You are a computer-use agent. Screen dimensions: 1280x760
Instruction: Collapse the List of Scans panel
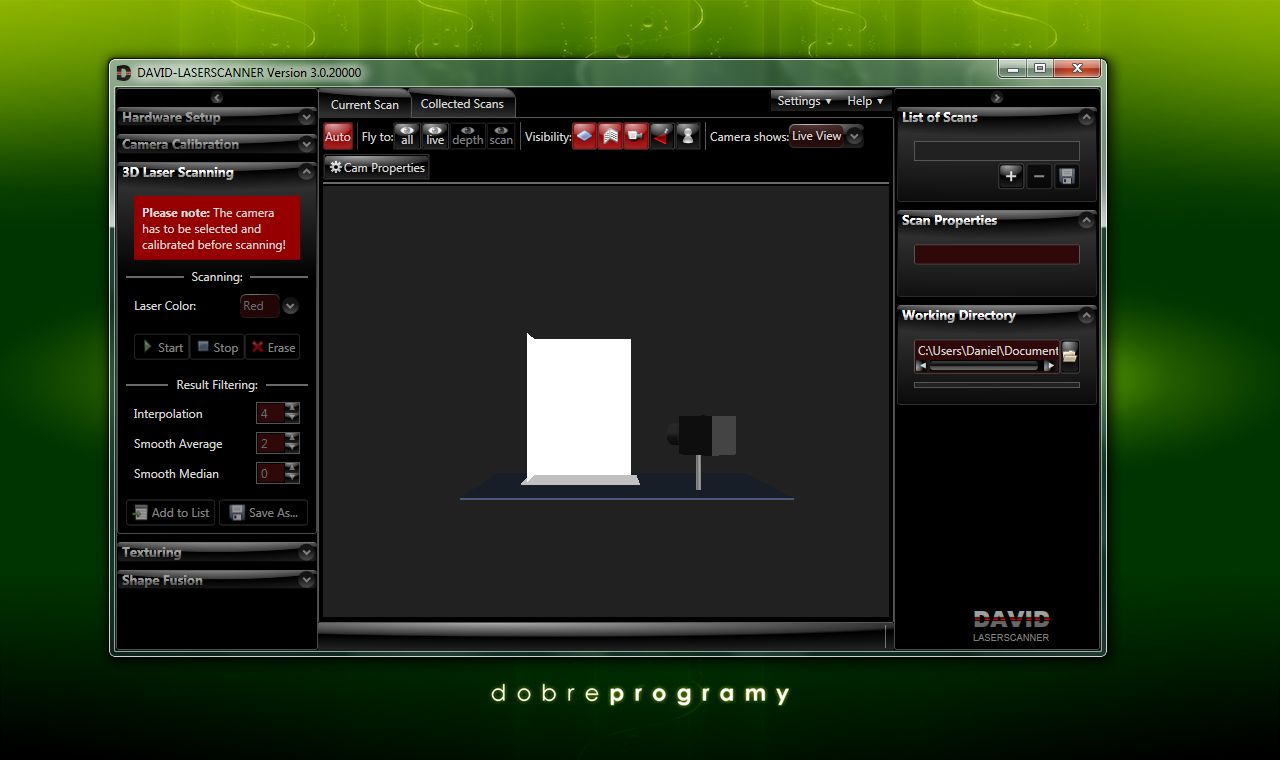pos(1086,117)
